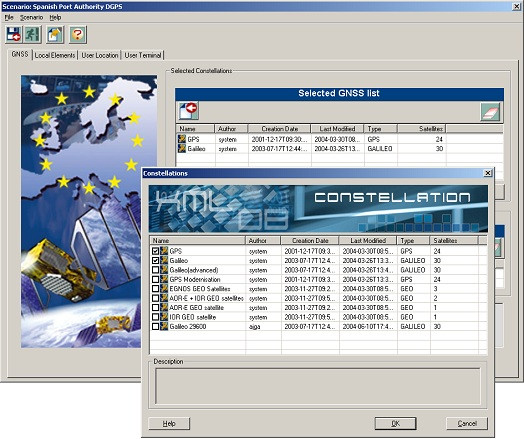Switch to the GNSS tab

click(20, 54)
